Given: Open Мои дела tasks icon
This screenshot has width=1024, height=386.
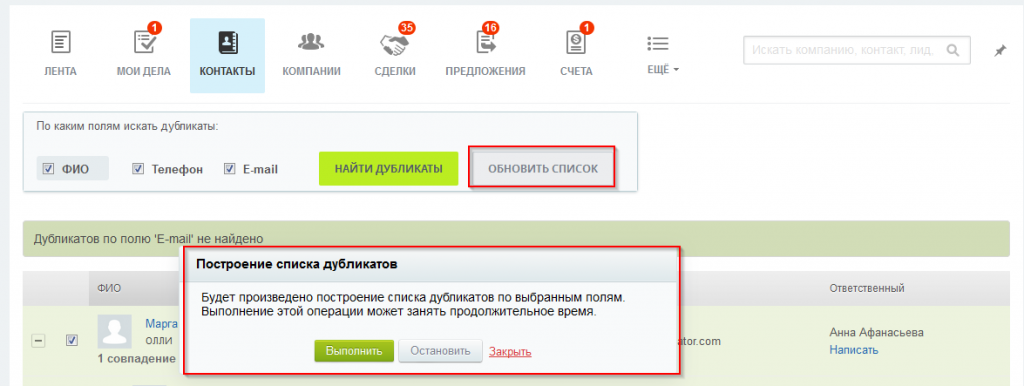Looking at the screenshot, I should (144, 42).
